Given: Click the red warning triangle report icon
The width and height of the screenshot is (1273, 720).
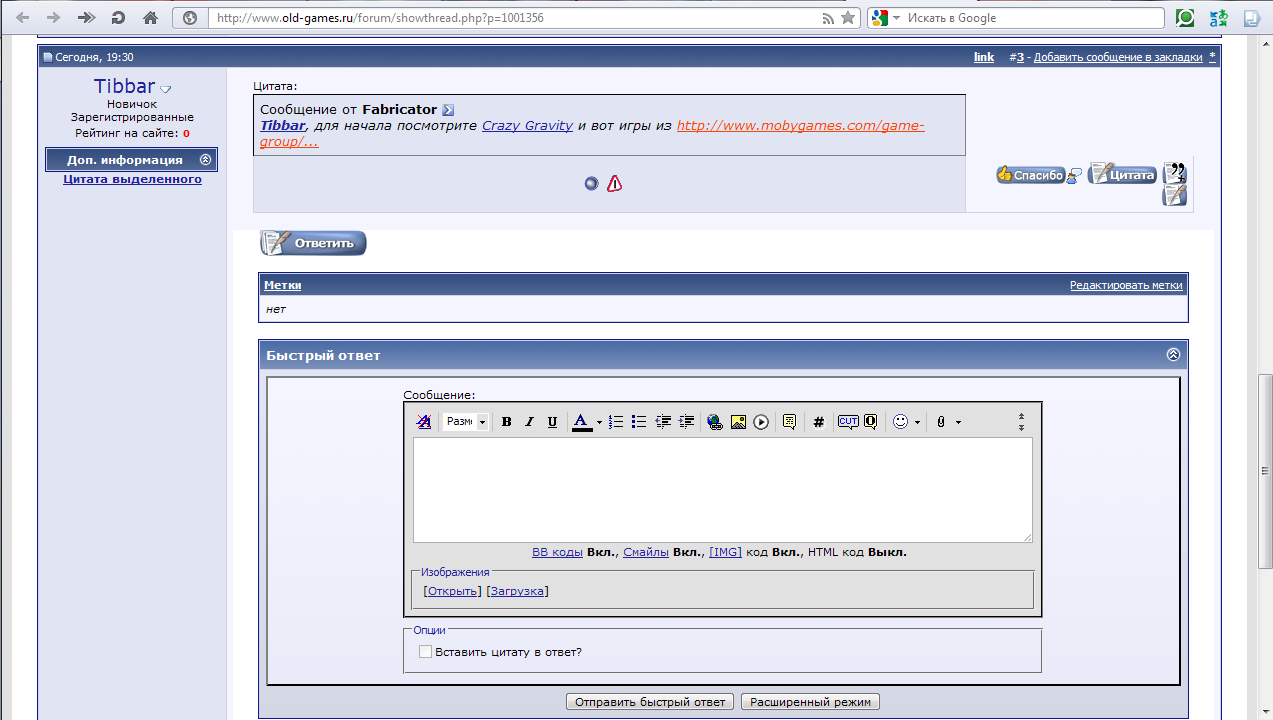Looking at the screenshot, I should pos(614,183).
